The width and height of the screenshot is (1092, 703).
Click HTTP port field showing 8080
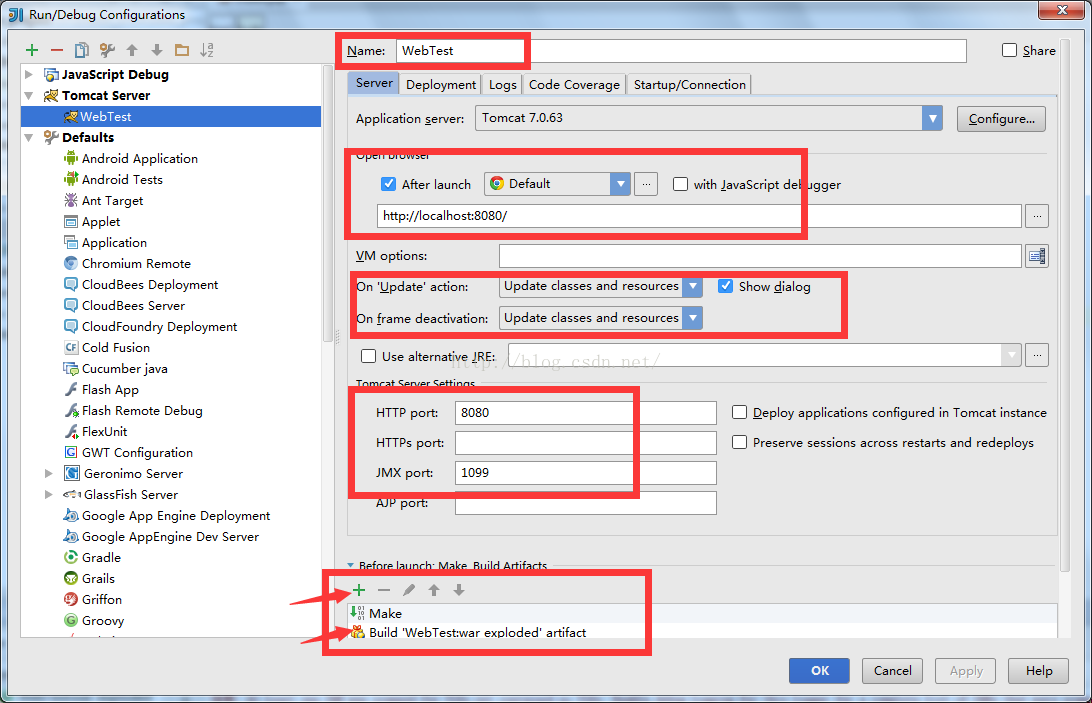586,412
